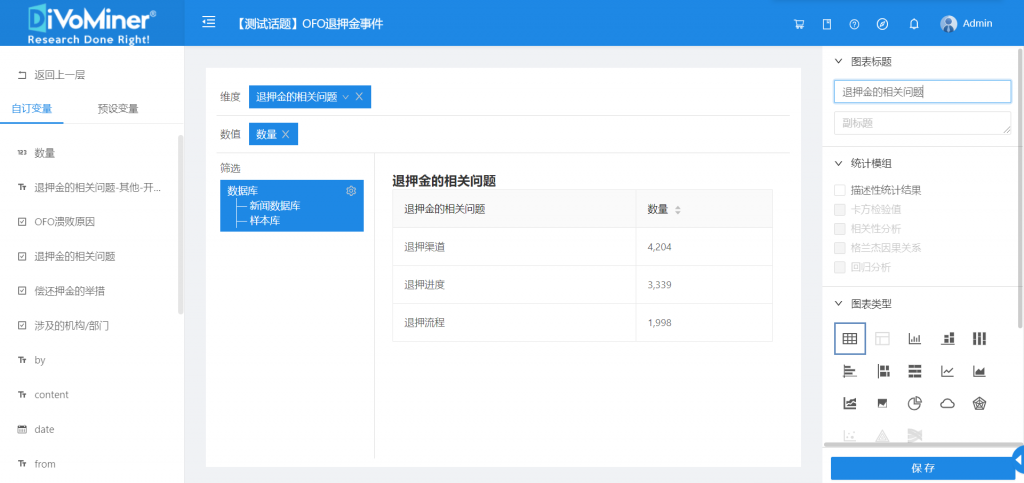Check the 相关性分析 option
This screenshot has width=1024, height=483.
[840, 228]
